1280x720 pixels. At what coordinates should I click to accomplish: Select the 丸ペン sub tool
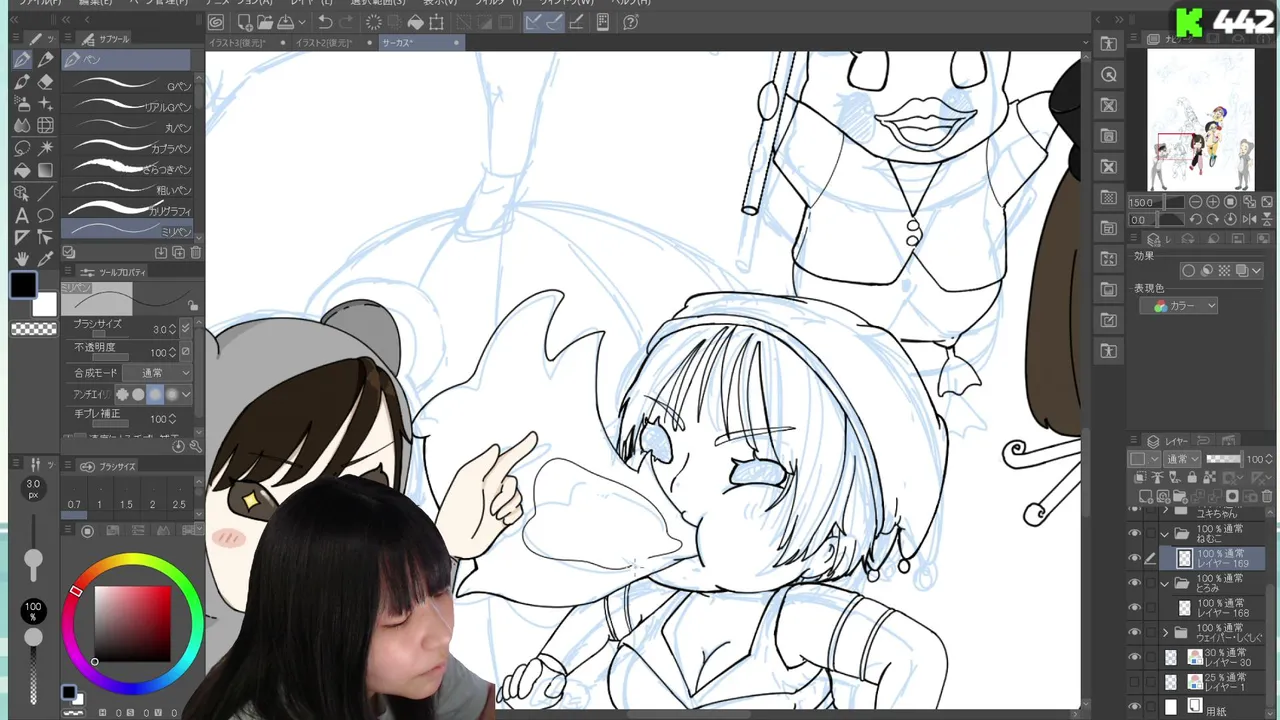(127, 127)
